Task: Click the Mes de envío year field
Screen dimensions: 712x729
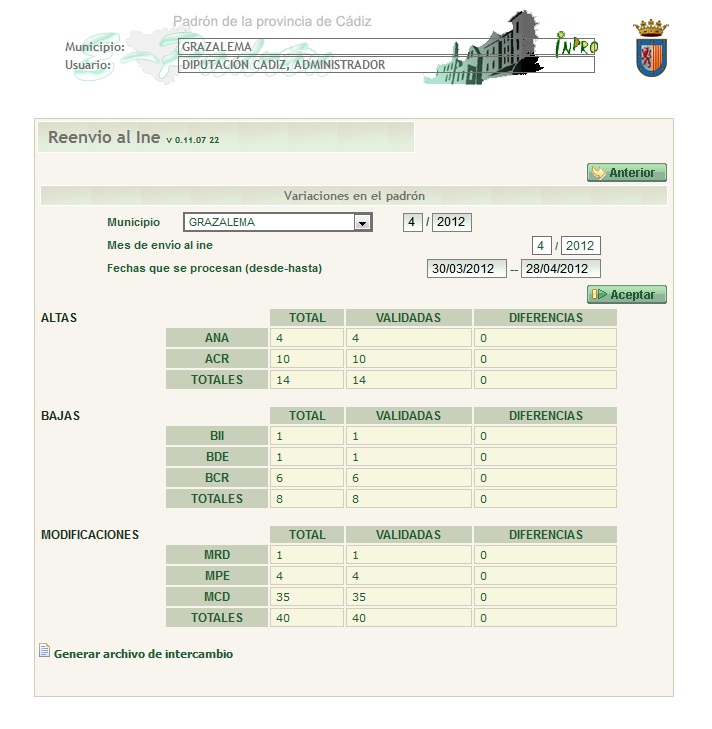Action: click(580, 245)
